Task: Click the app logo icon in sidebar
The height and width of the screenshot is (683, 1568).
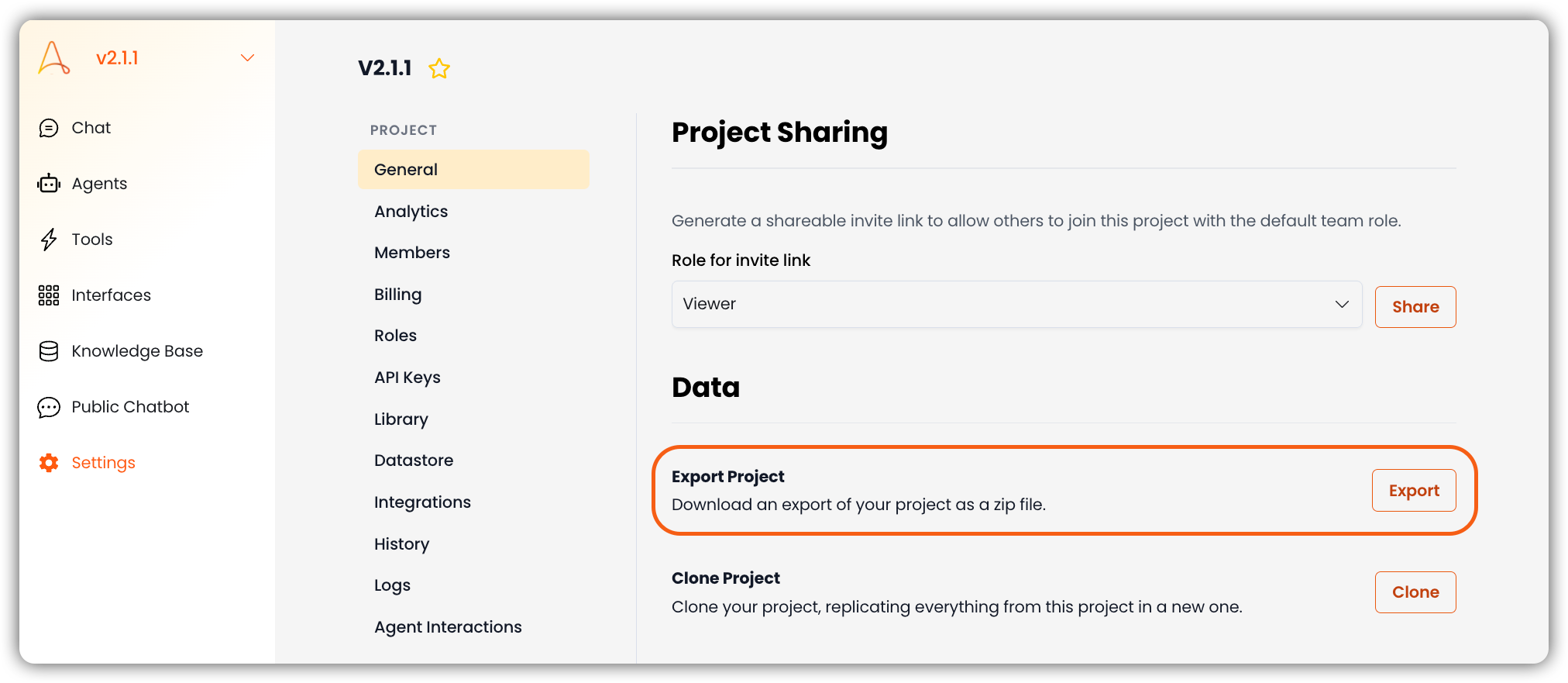Action: [x=54, y=58]
